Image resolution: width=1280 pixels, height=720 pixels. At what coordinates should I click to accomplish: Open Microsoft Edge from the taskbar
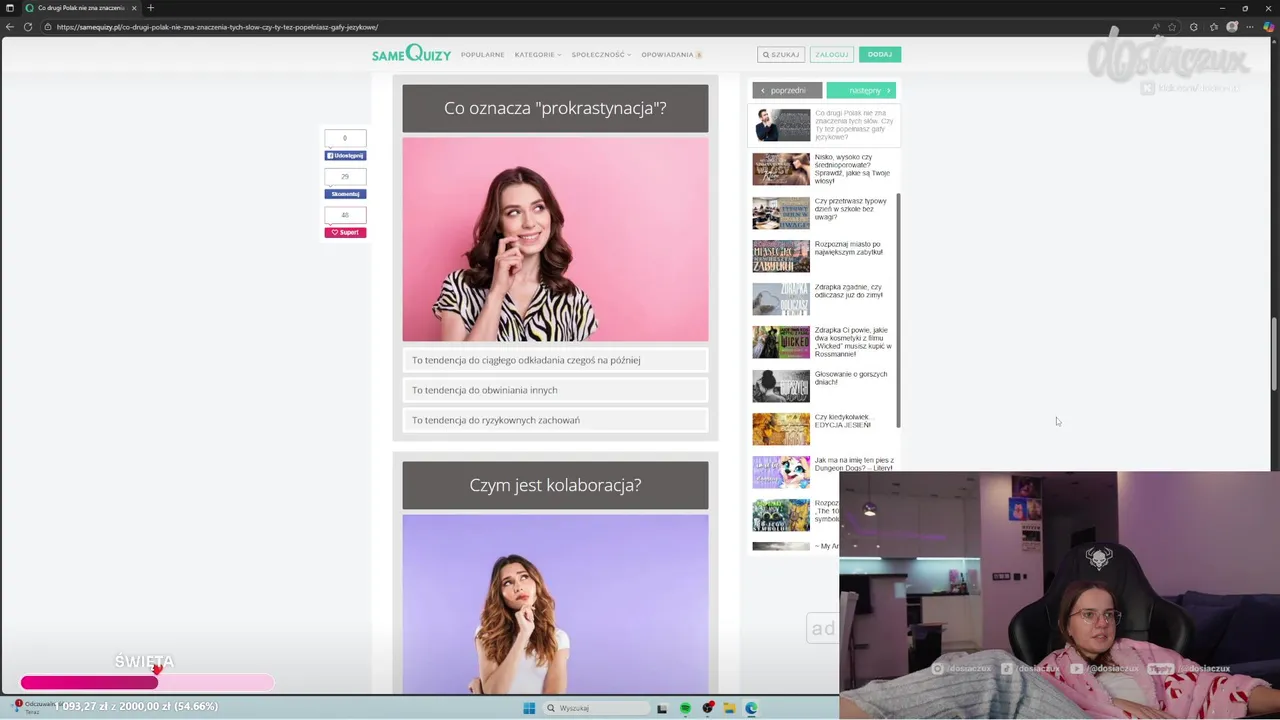click(x=751, y=708)
